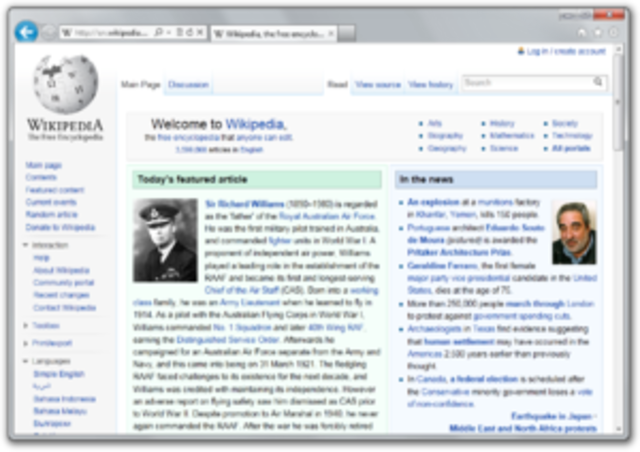This screenshot has width=640, height=452.
Task: Click the page vertical scrollbar thumb
Action: (x=619, y=102)
